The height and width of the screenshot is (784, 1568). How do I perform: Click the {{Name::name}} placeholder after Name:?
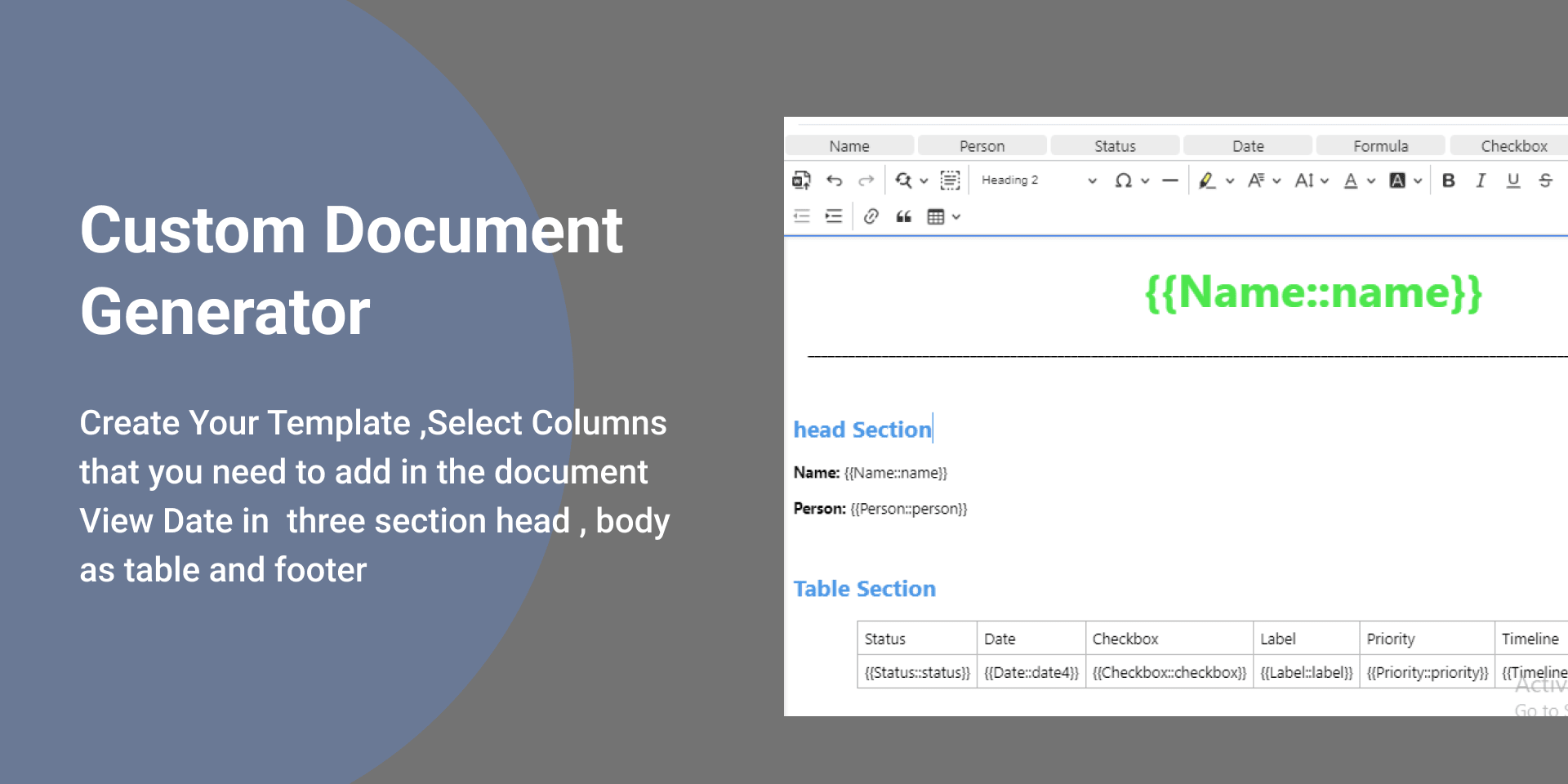(896, 473)
